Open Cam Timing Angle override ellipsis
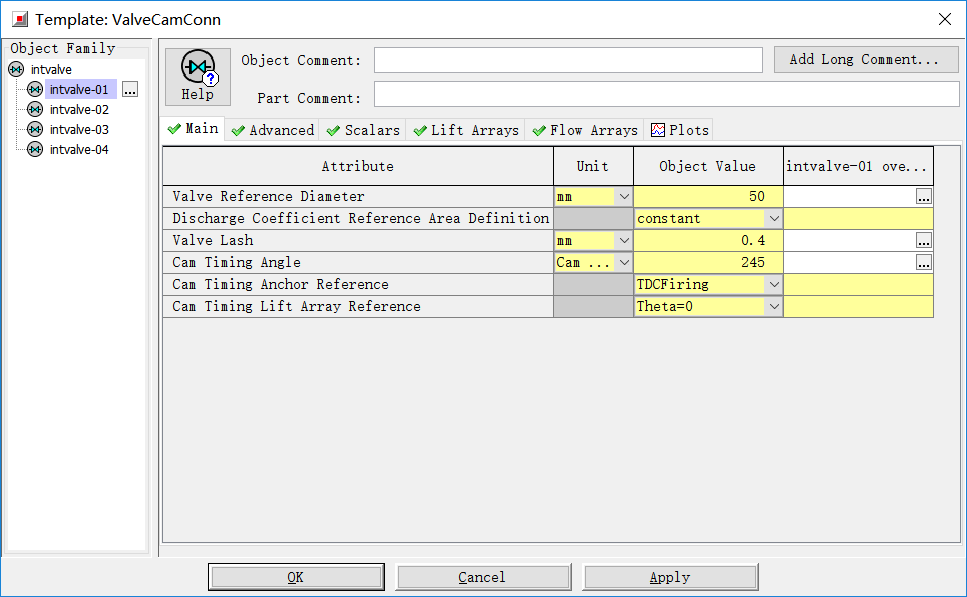This screenshot has height=597, width=967. (923, 263)
